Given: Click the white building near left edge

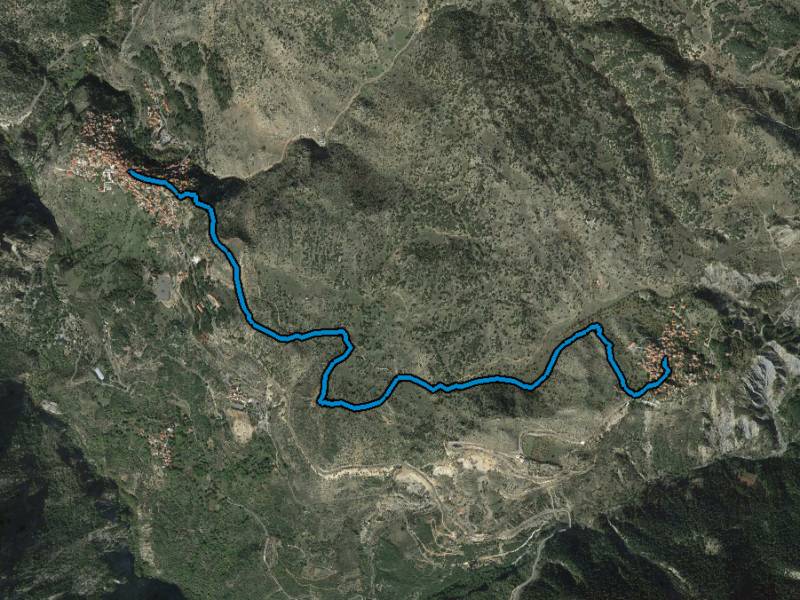Looking at the screenshot, I should 99,373.
